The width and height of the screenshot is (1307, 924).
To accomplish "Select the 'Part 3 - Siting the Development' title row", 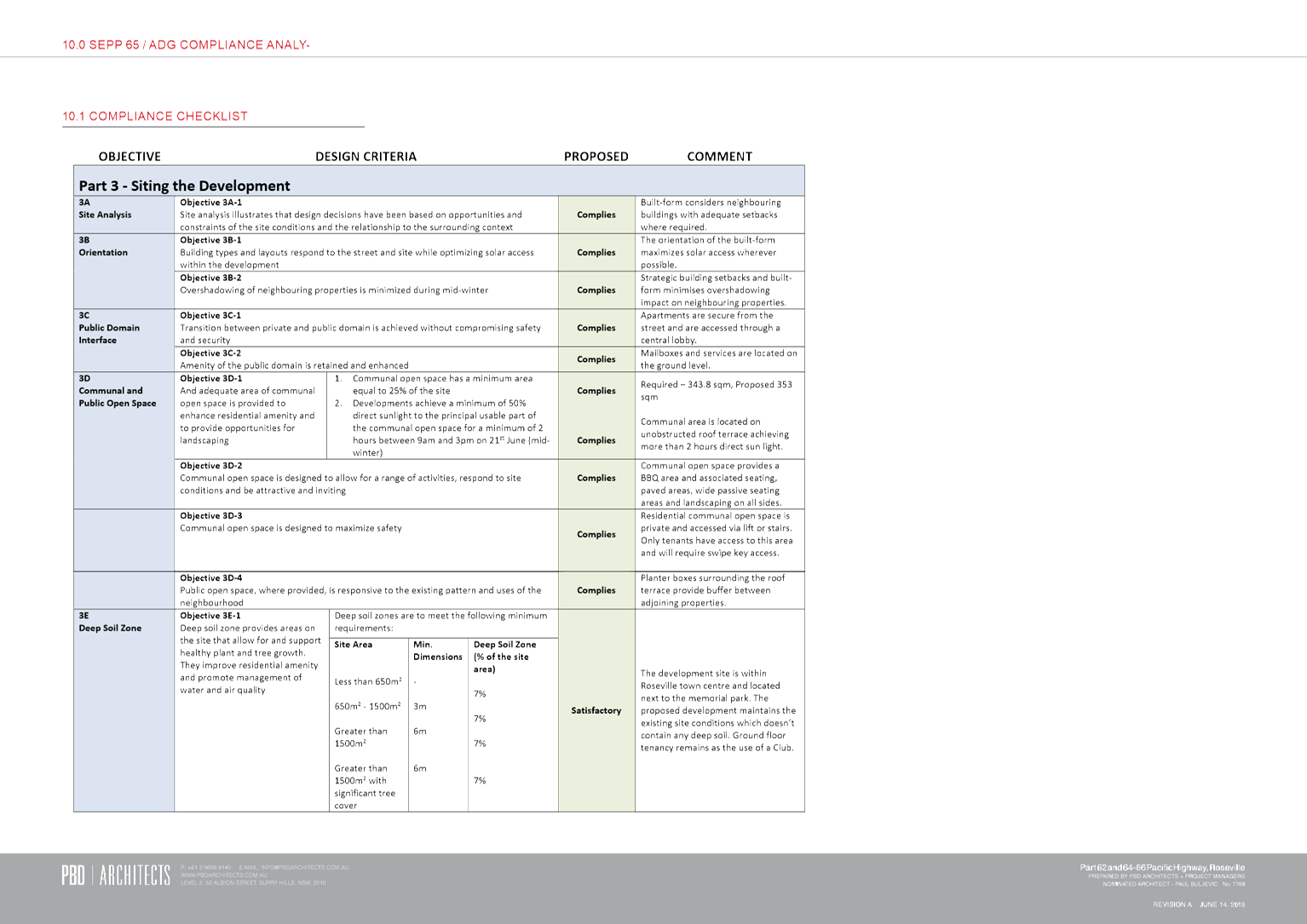I will click(439, 181).
